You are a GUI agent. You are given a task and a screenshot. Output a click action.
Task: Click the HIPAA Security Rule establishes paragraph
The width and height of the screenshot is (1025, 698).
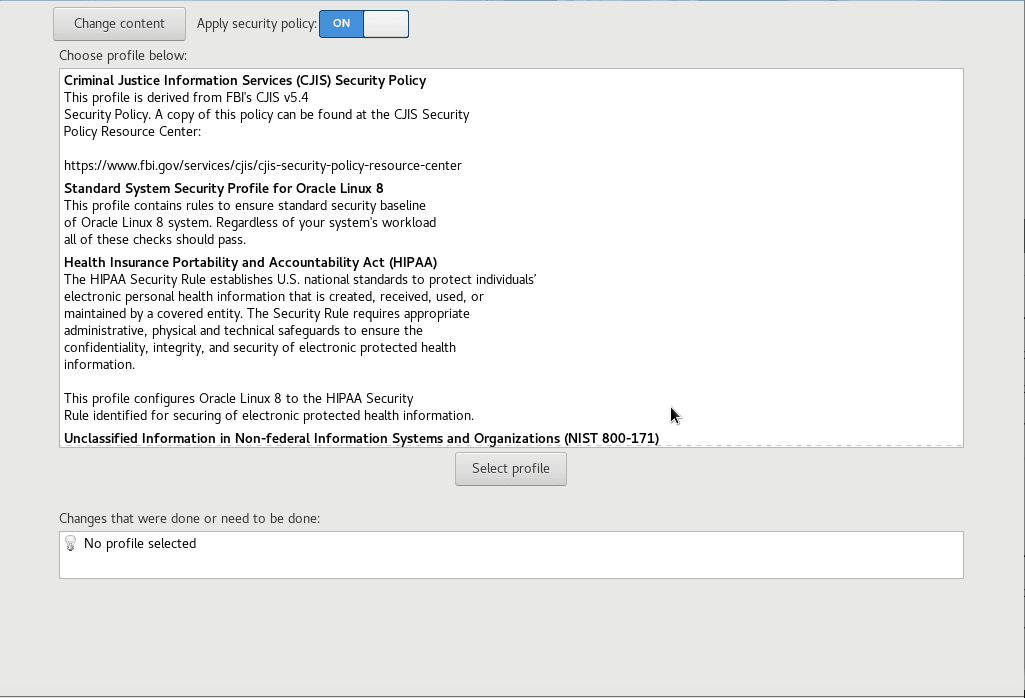[x=300, y=280]
